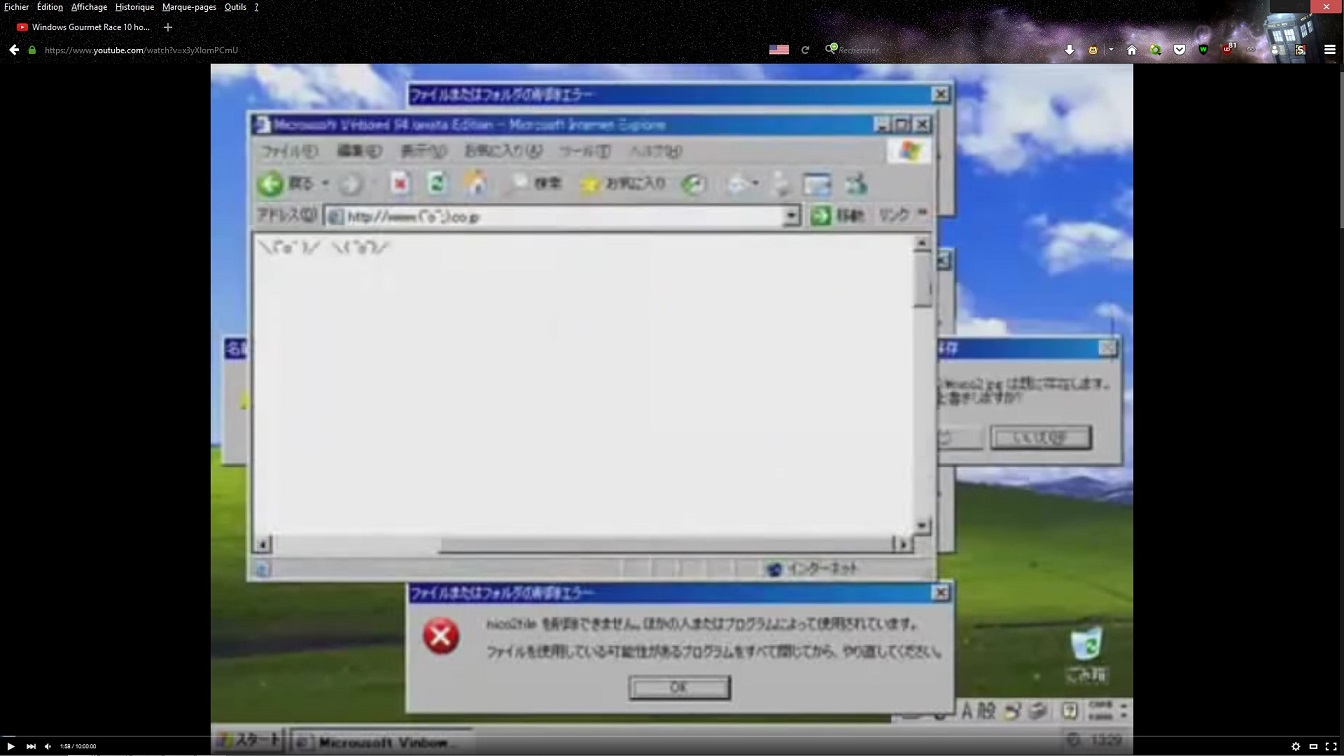Click the Recycle Bin icon on XP desktop
Screen dimensions: 1344x756
pos(1086,644)
